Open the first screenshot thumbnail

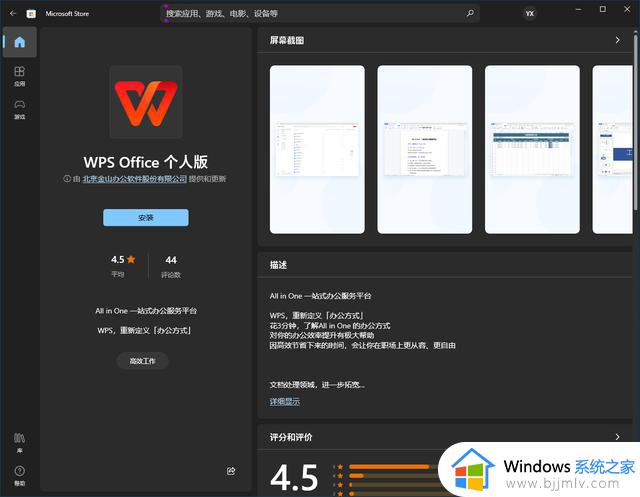[317, 149]
